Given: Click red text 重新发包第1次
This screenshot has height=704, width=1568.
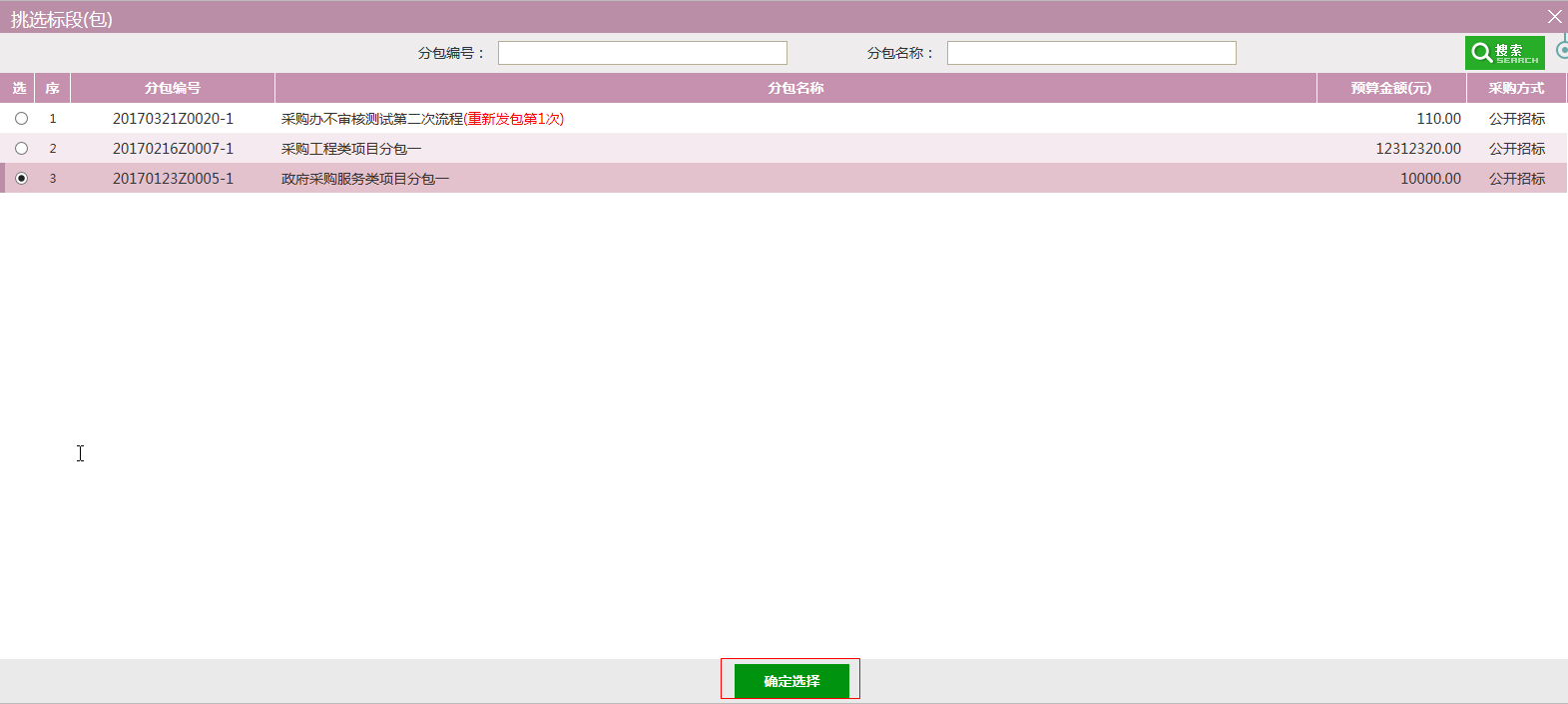Looking at the screenshot, I should click(x=514, y=119).
